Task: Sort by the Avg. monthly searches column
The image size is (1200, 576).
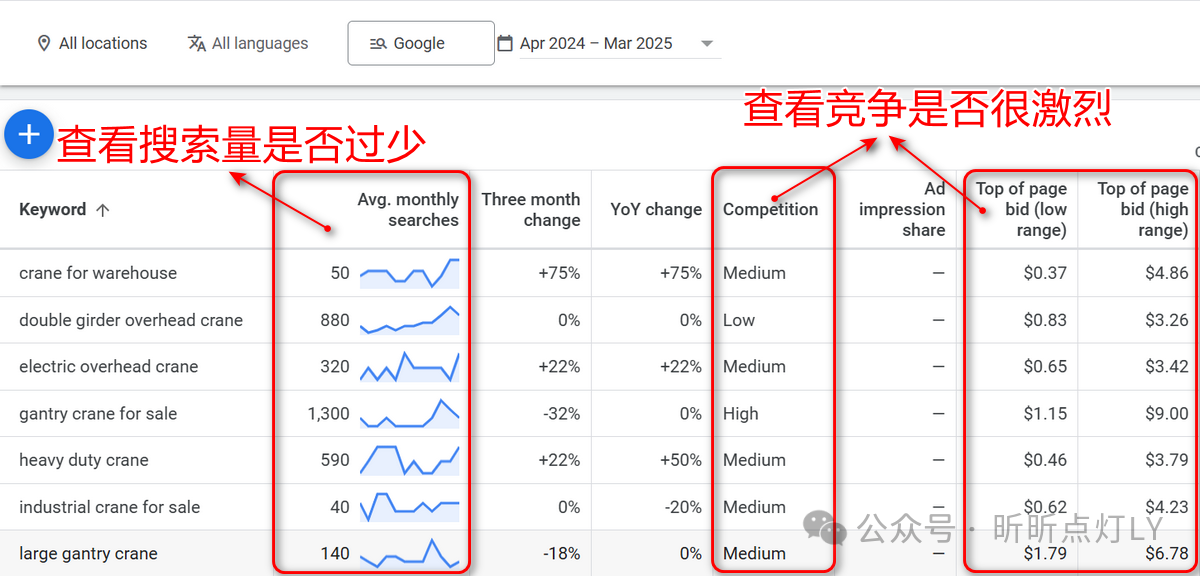Action: point(407,209)
